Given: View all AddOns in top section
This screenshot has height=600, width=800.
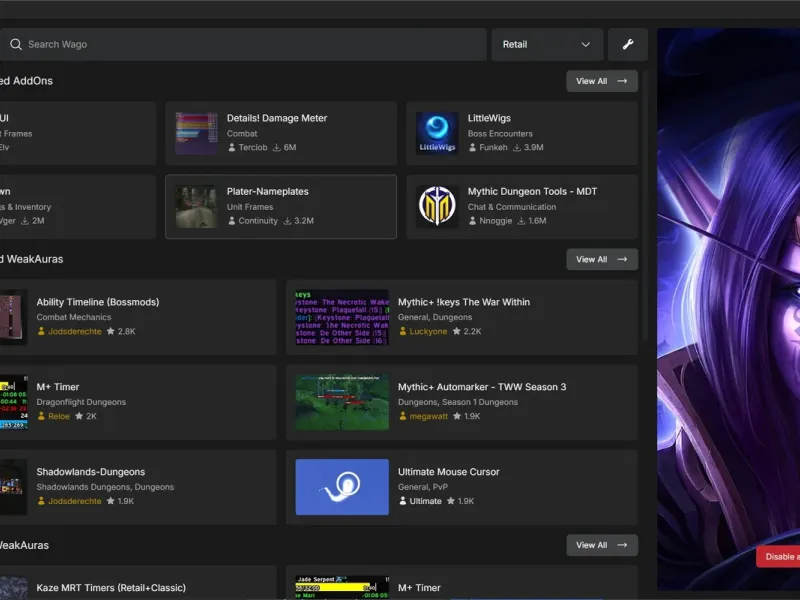Looking at the screenshot, I should (x=602, y=81).
